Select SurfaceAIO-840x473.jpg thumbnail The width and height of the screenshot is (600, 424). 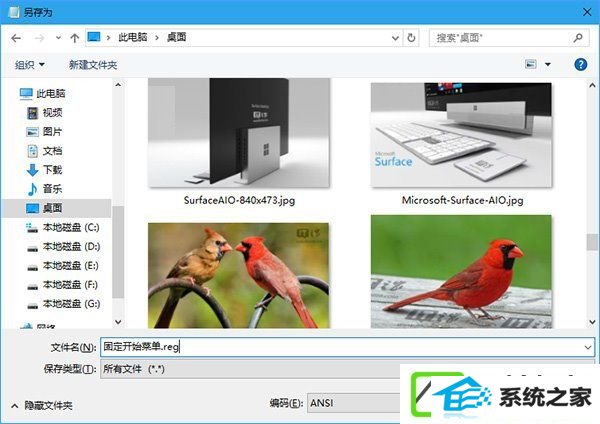(x=239, y=133)
